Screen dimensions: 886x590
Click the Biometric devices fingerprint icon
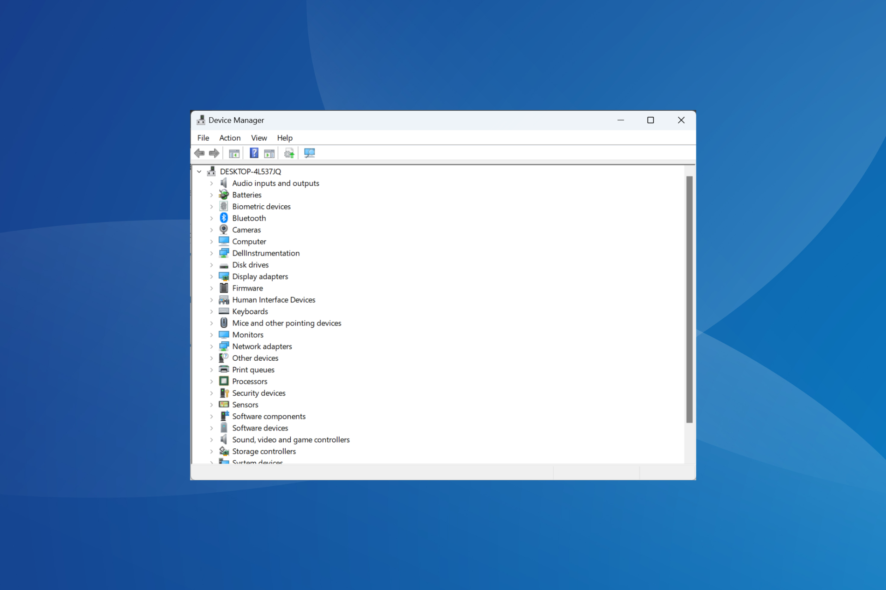pos(224,206)
